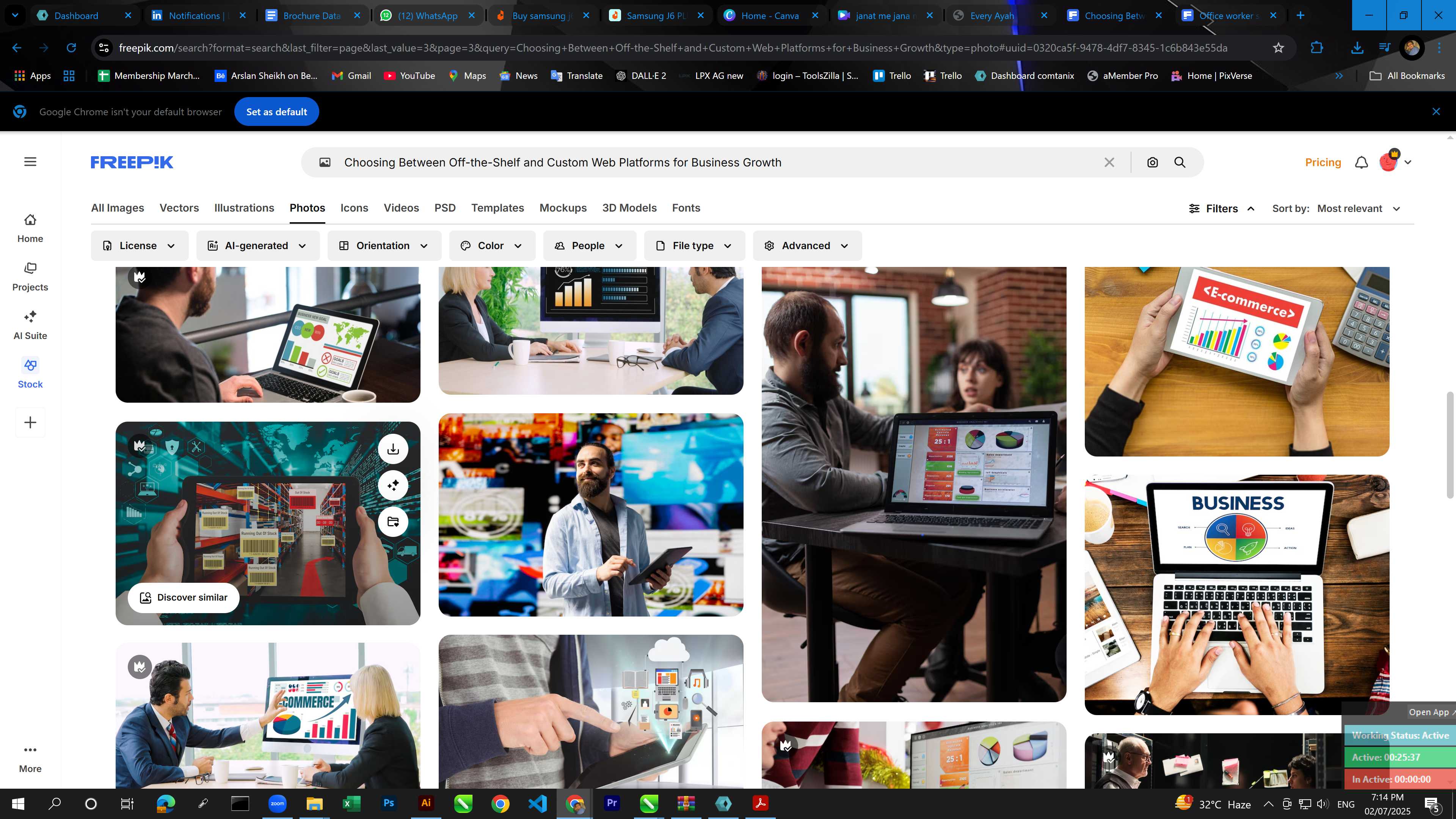Image resolution: width=1456 pixels, height=819 pixels.
Task: Click Discover similar on warehouse image
Action: pyautogui.click(x=183, y=598)
